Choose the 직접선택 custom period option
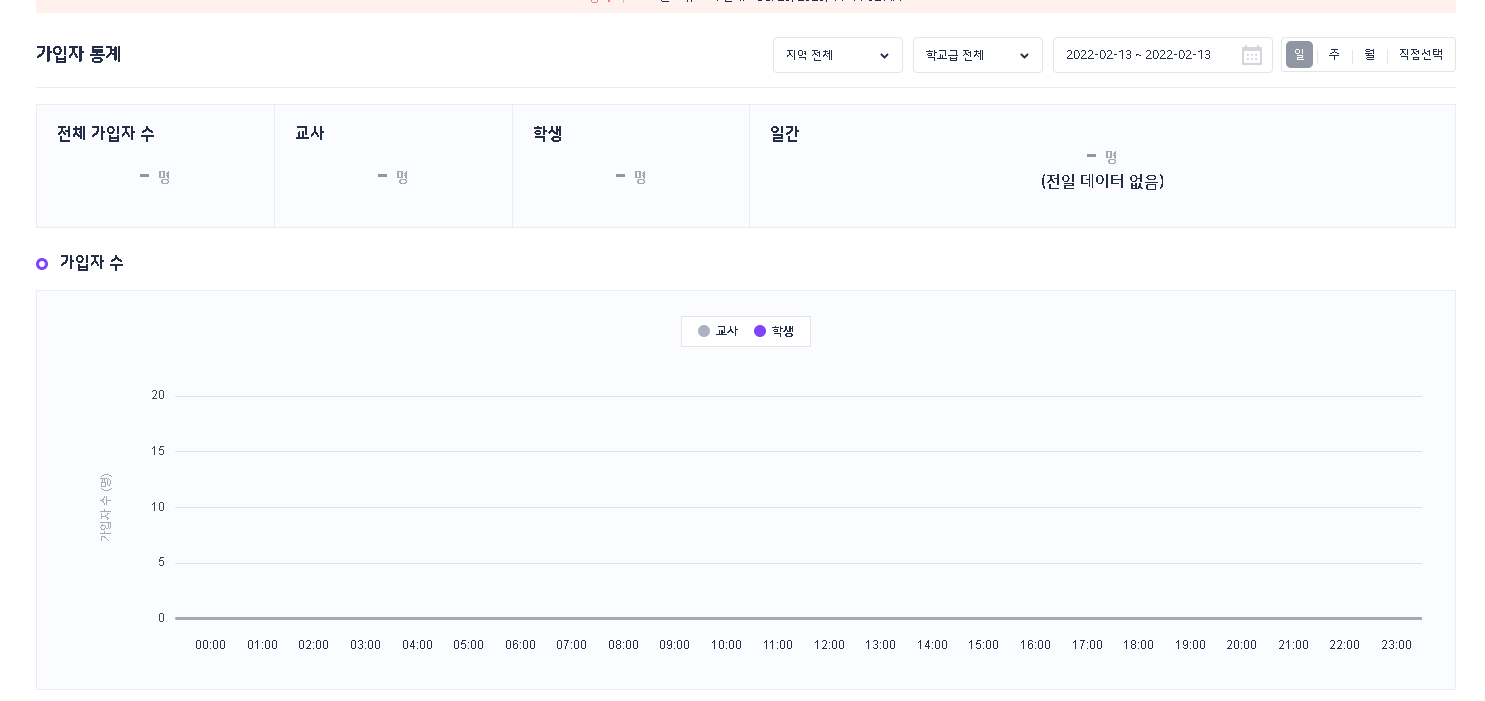The width and height of the screenshot is (1485, 701). point(1420,55)
